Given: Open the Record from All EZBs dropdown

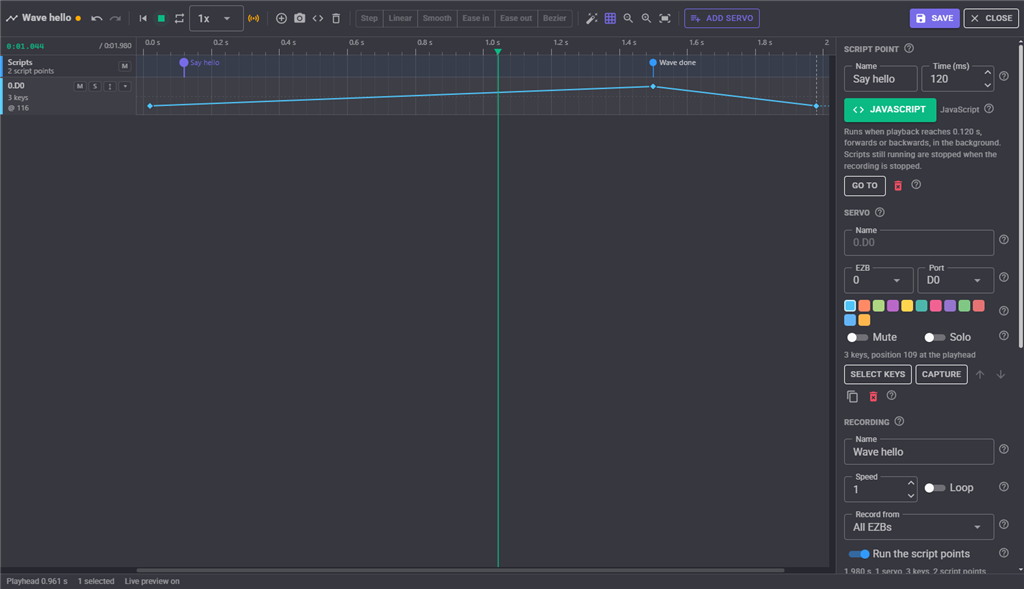Looking at the screenshot, I should point(919,527).
